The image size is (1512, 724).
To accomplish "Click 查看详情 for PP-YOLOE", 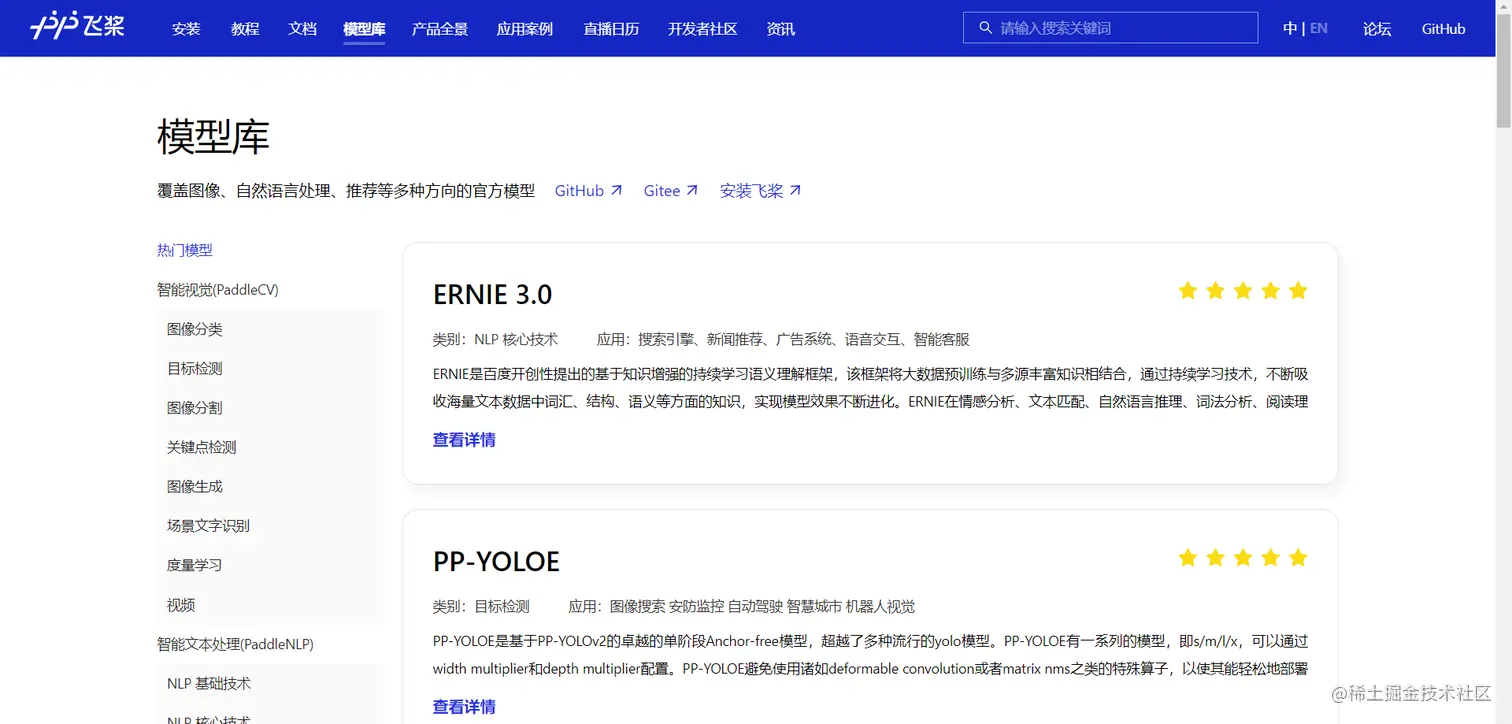I will click(x=464, y=707).
